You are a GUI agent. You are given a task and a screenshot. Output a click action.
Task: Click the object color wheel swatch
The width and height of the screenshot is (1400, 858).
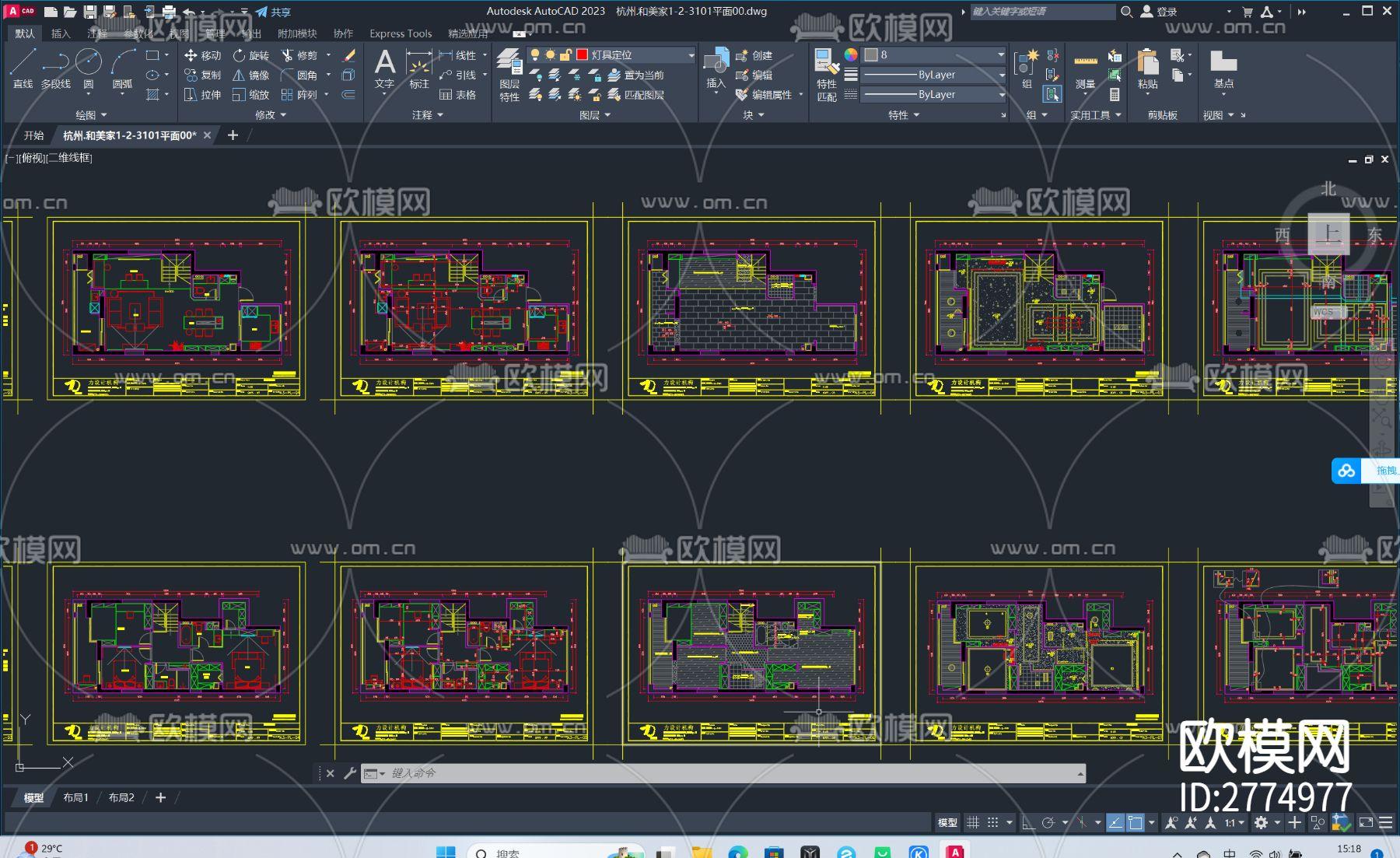(851, 54)
